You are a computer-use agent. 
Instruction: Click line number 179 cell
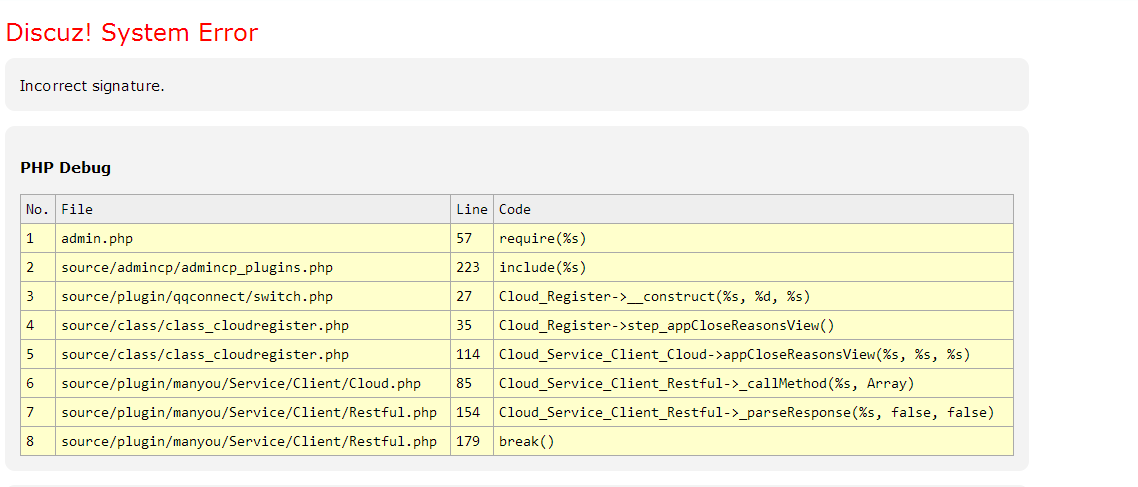point(472,441)
